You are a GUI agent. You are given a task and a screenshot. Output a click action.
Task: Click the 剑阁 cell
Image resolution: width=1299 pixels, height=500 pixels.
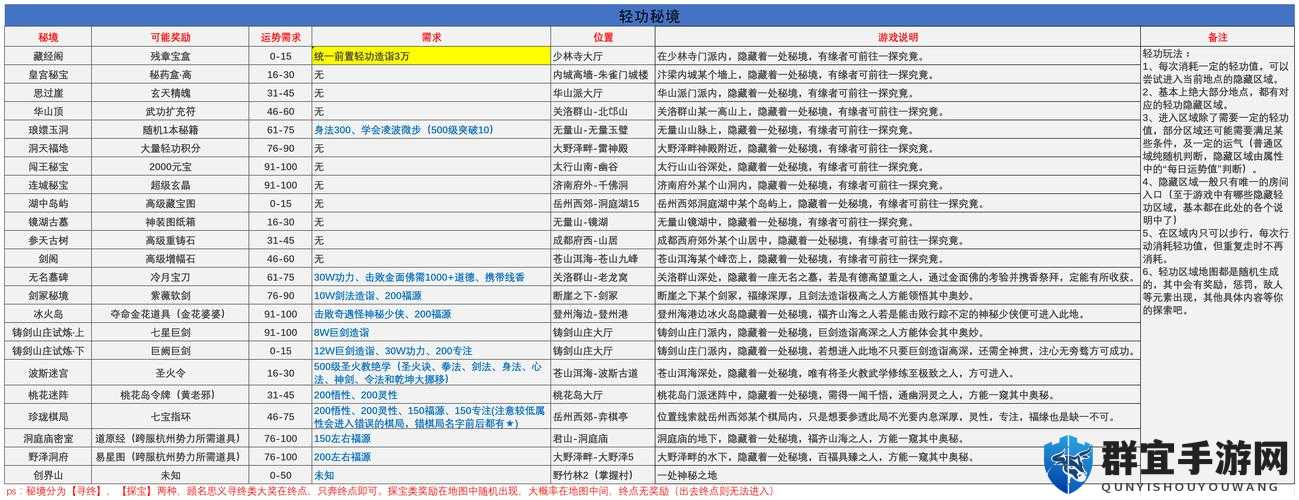pyautogui.click(x=49, y=259)
